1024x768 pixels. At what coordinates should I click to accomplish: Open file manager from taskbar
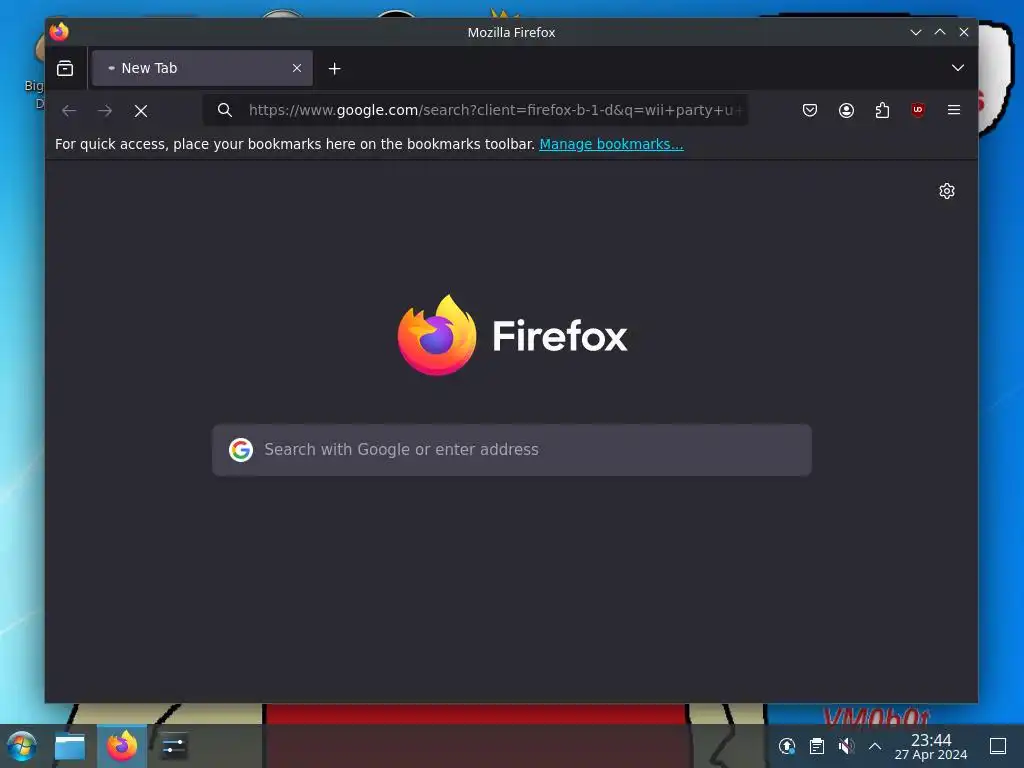[70, 746]
